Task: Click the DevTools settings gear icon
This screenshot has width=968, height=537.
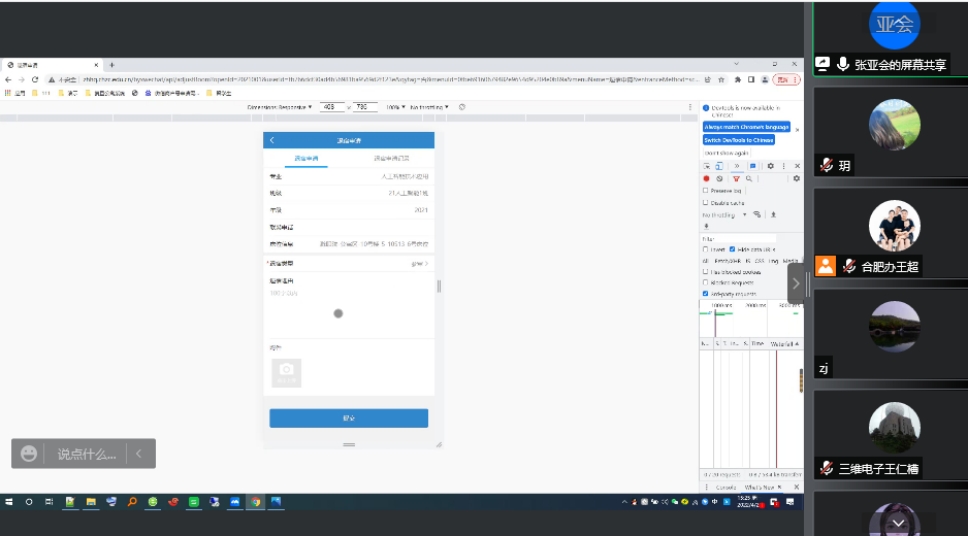Action: (770, 166)
